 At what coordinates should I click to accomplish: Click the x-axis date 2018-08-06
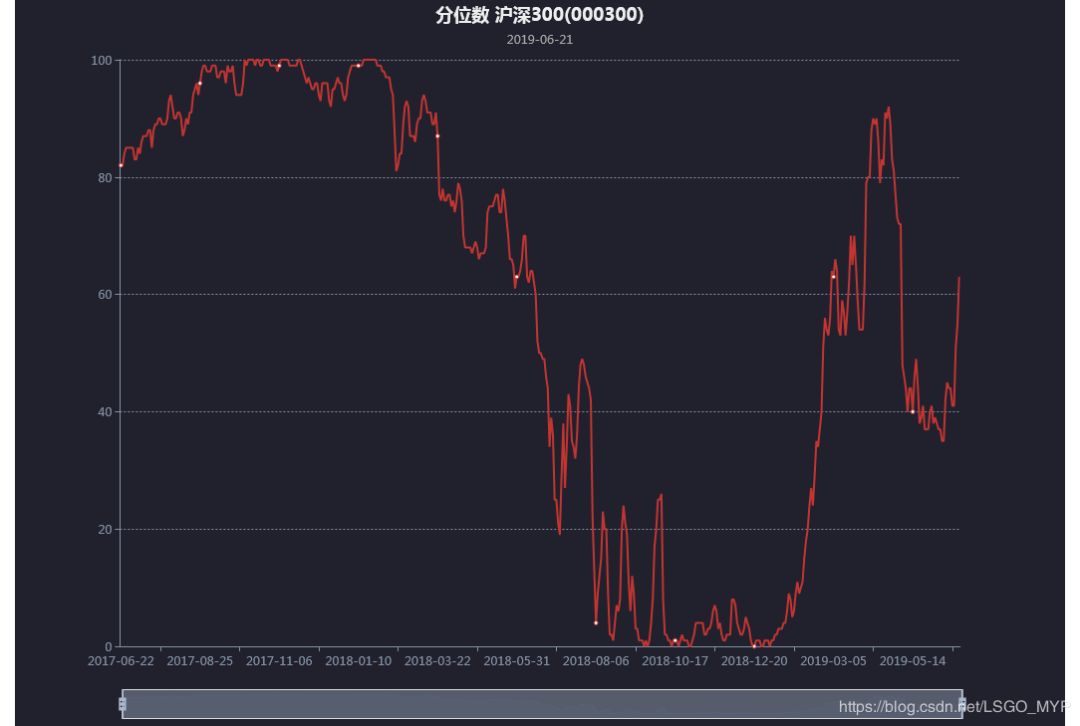pyautogui.click(x=596, y=661)
